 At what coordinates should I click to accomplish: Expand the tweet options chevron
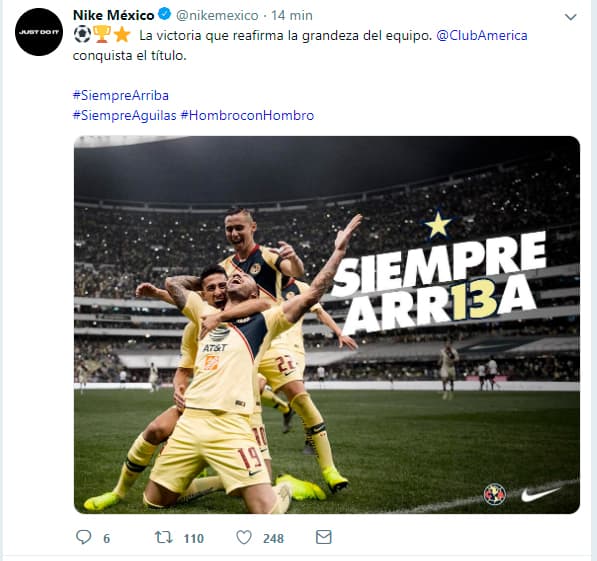570,17
